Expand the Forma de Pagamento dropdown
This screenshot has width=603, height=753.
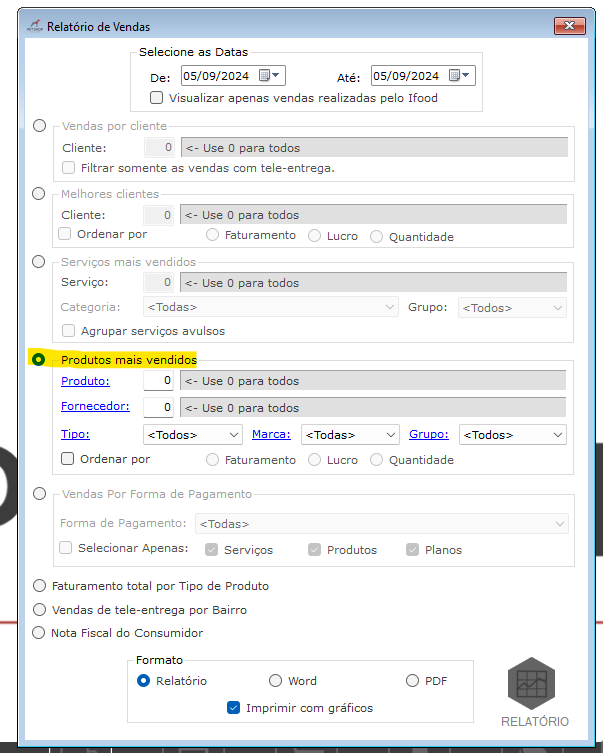tap(382, 524)
